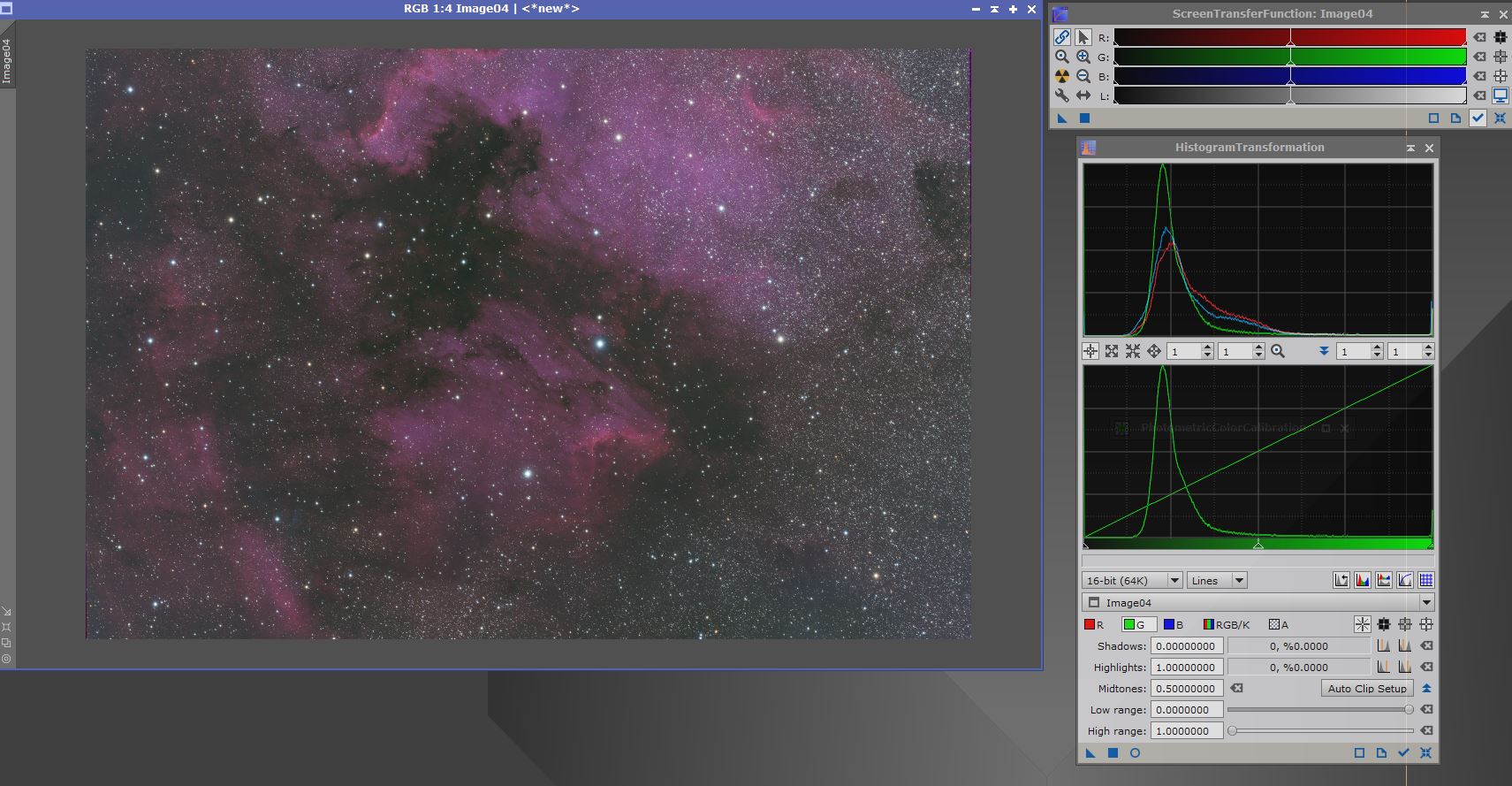
Task: Click the Auto Clip Setup button
Action: (1367, 688)
